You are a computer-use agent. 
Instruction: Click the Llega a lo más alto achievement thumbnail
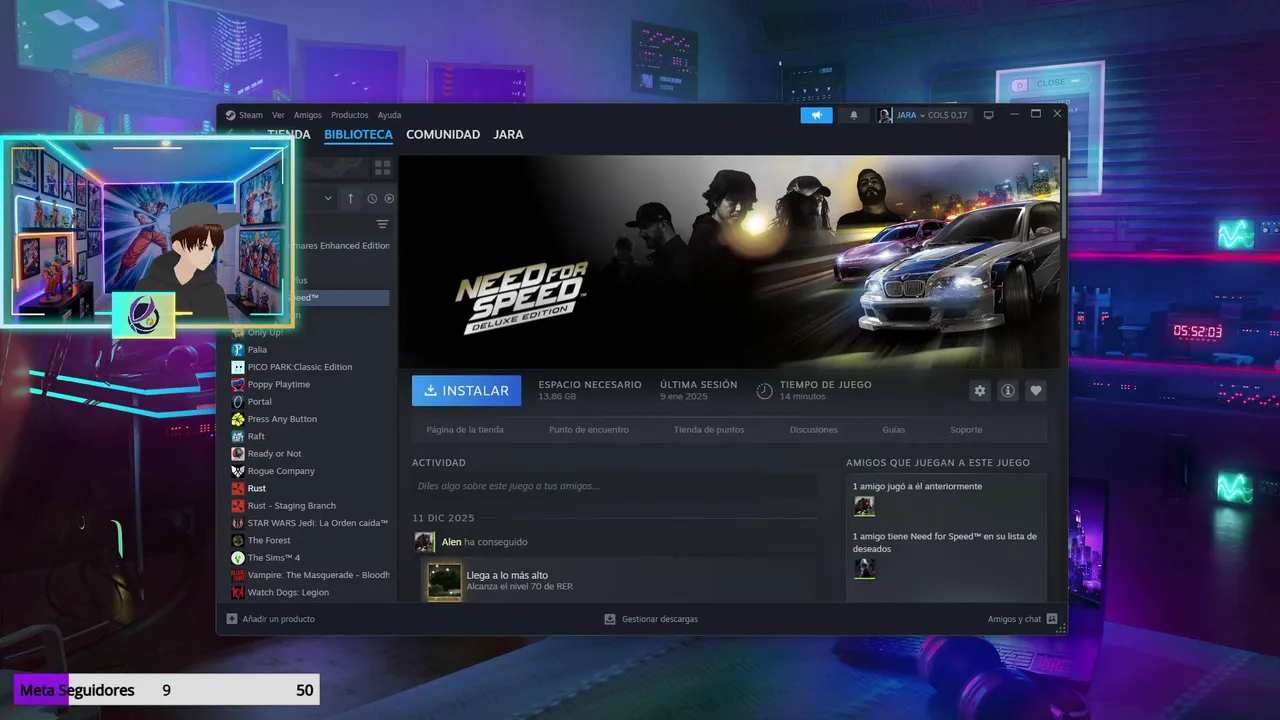click(x=445, y=581)
